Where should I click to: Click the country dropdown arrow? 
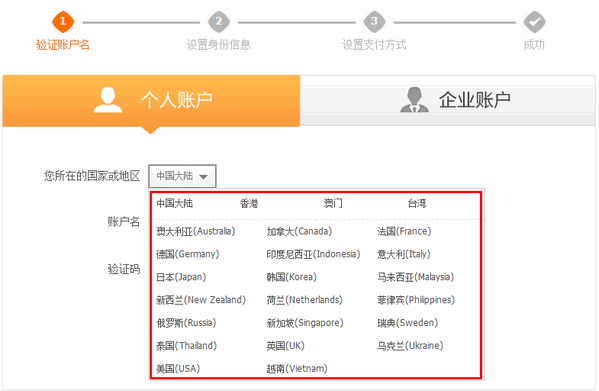coord(203,177)
